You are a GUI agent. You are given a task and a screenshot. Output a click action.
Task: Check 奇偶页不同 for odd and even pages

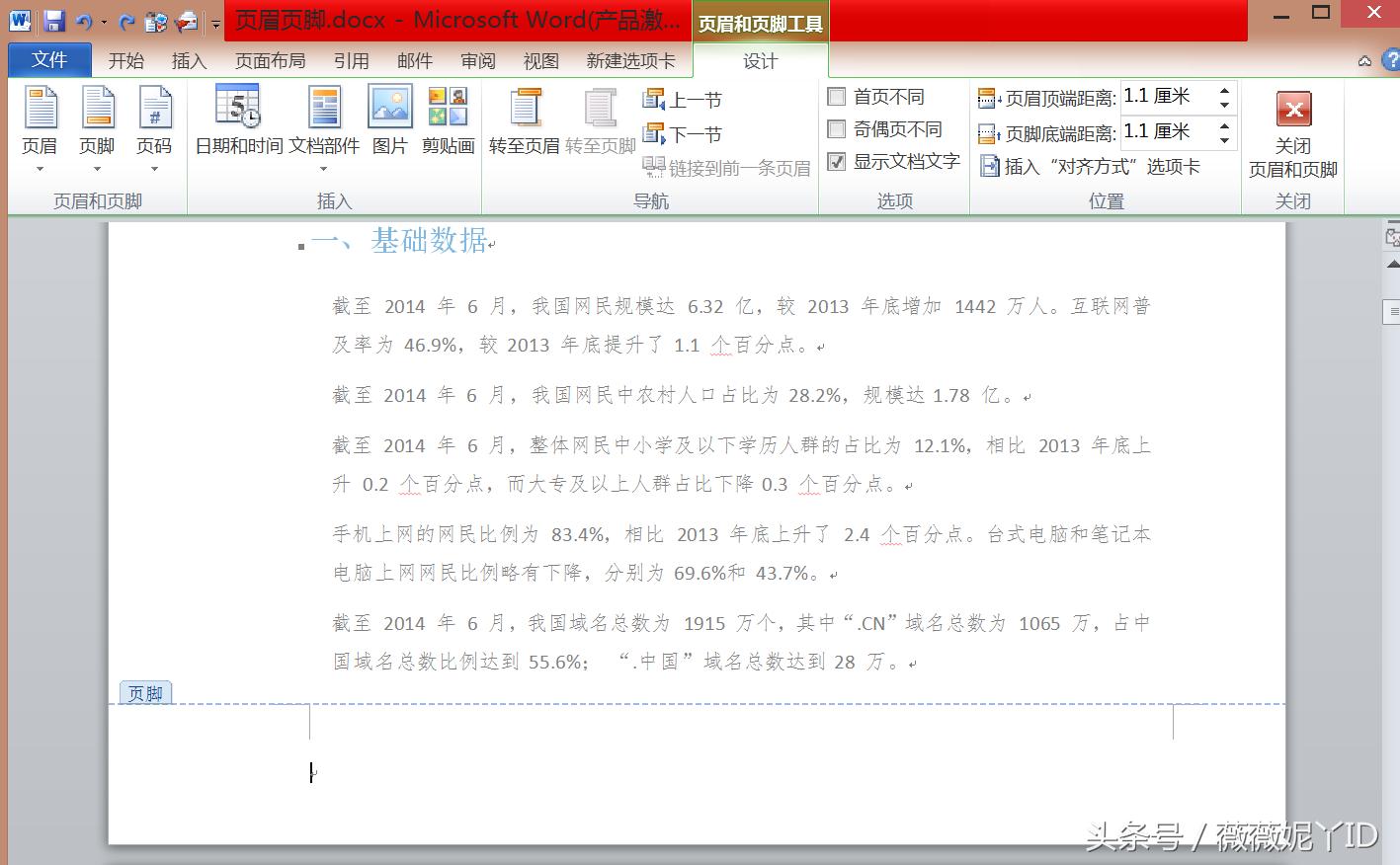point(837,128)
